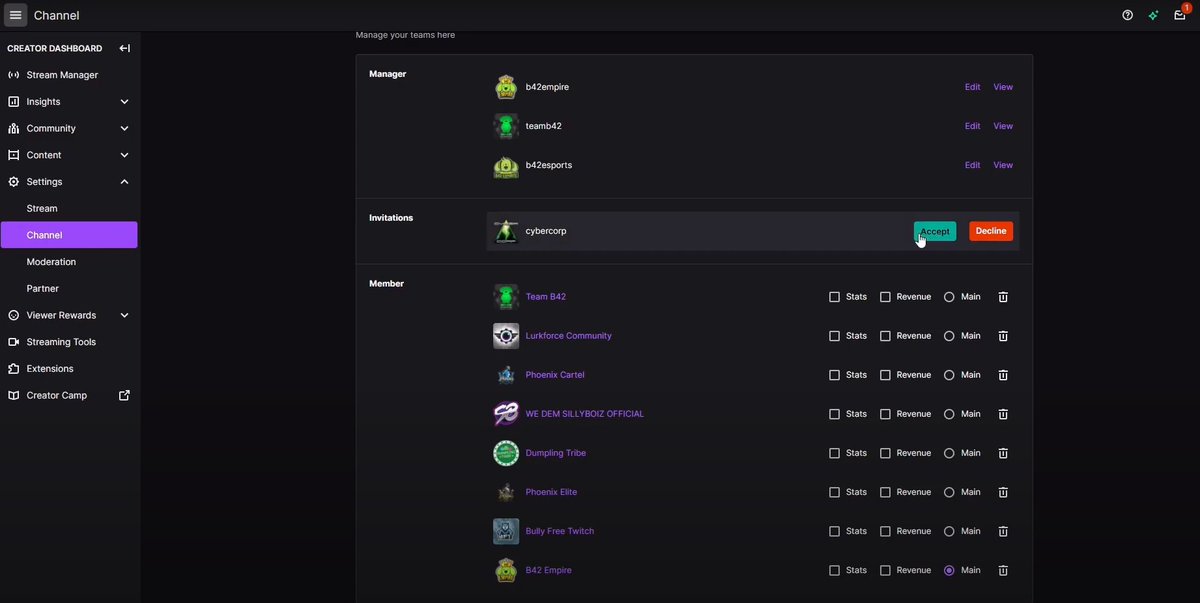This screenshot has width=1200, height=603.
Task: Click the Viewer Rewards icon
Action: pyautogui.click(x=13, y=315)
